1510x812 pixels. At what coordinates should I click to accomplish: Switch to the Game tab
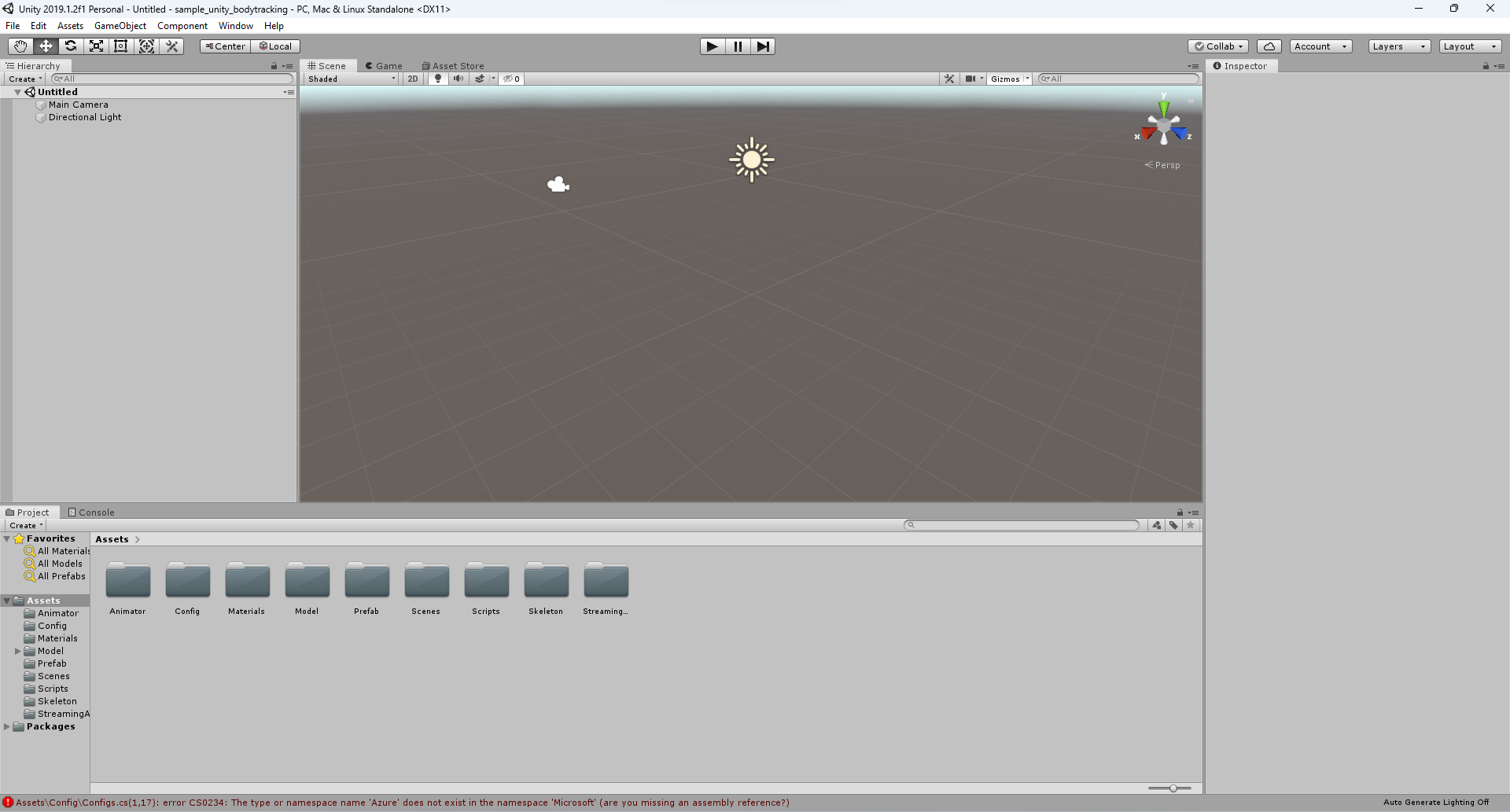384,66
